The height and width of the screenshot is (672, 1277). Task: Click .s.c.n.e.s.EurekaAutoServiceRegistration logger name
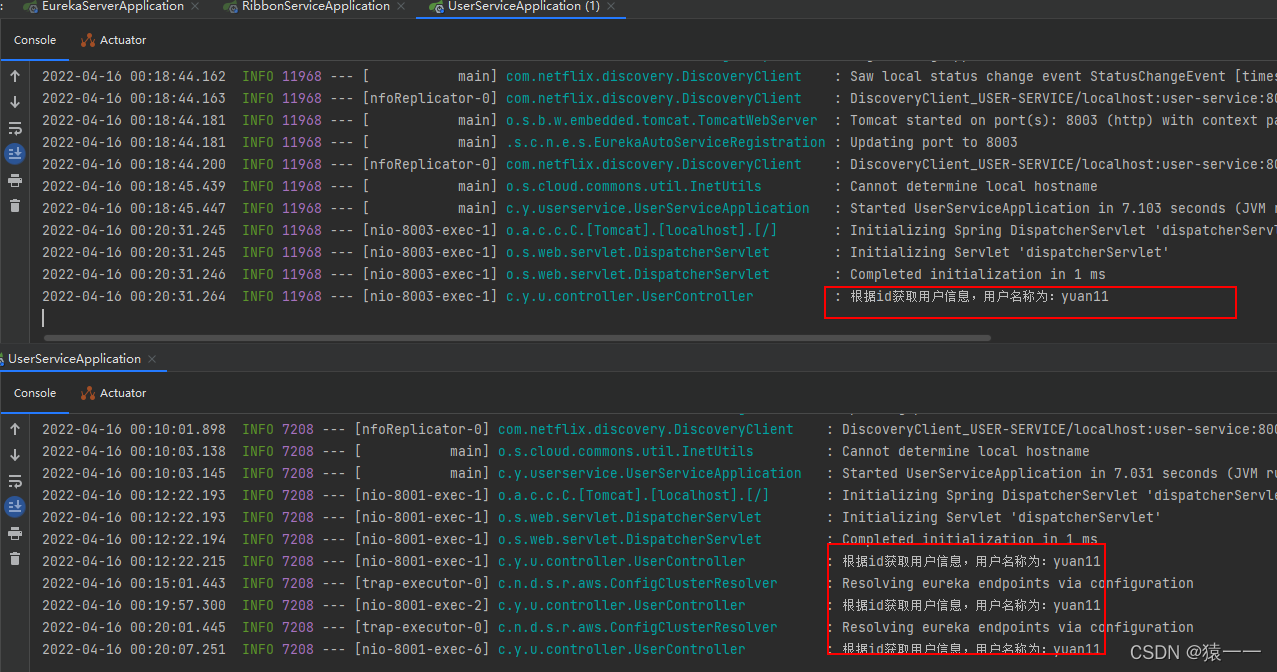pos(666,142)
